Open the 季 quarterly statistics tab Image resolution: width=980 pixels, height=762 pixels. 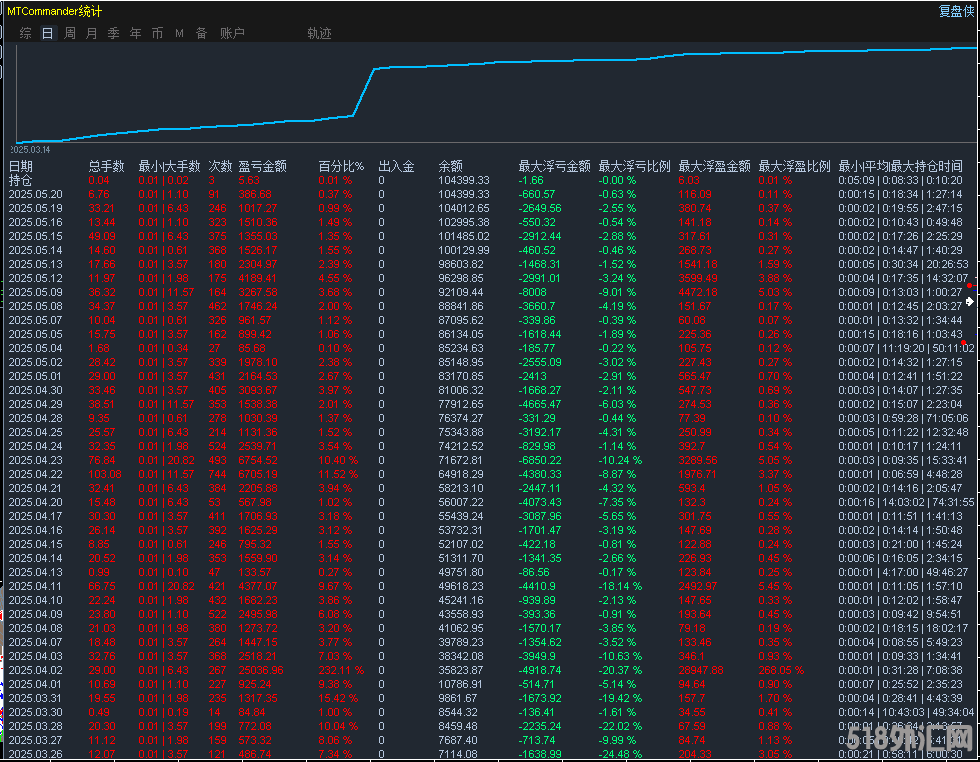pyautogui.click(x=113, y=33)
